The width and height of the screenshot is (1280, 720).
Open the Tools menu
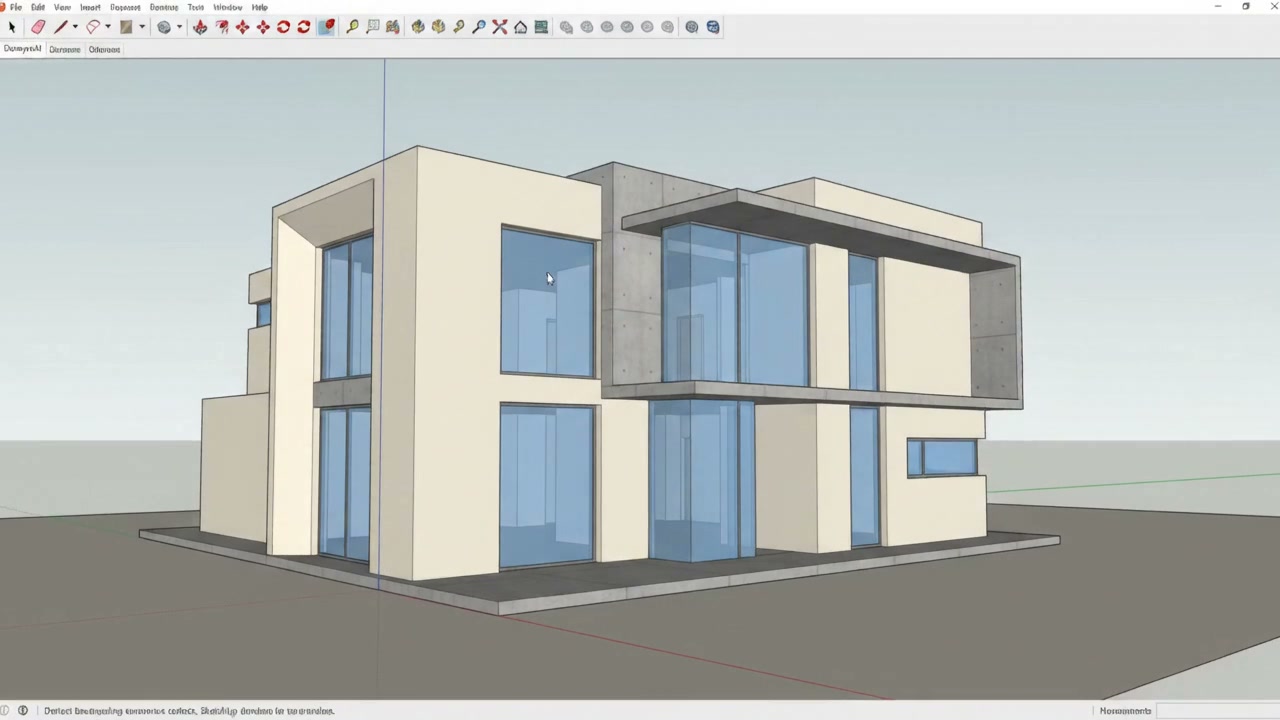coord(196,7)
